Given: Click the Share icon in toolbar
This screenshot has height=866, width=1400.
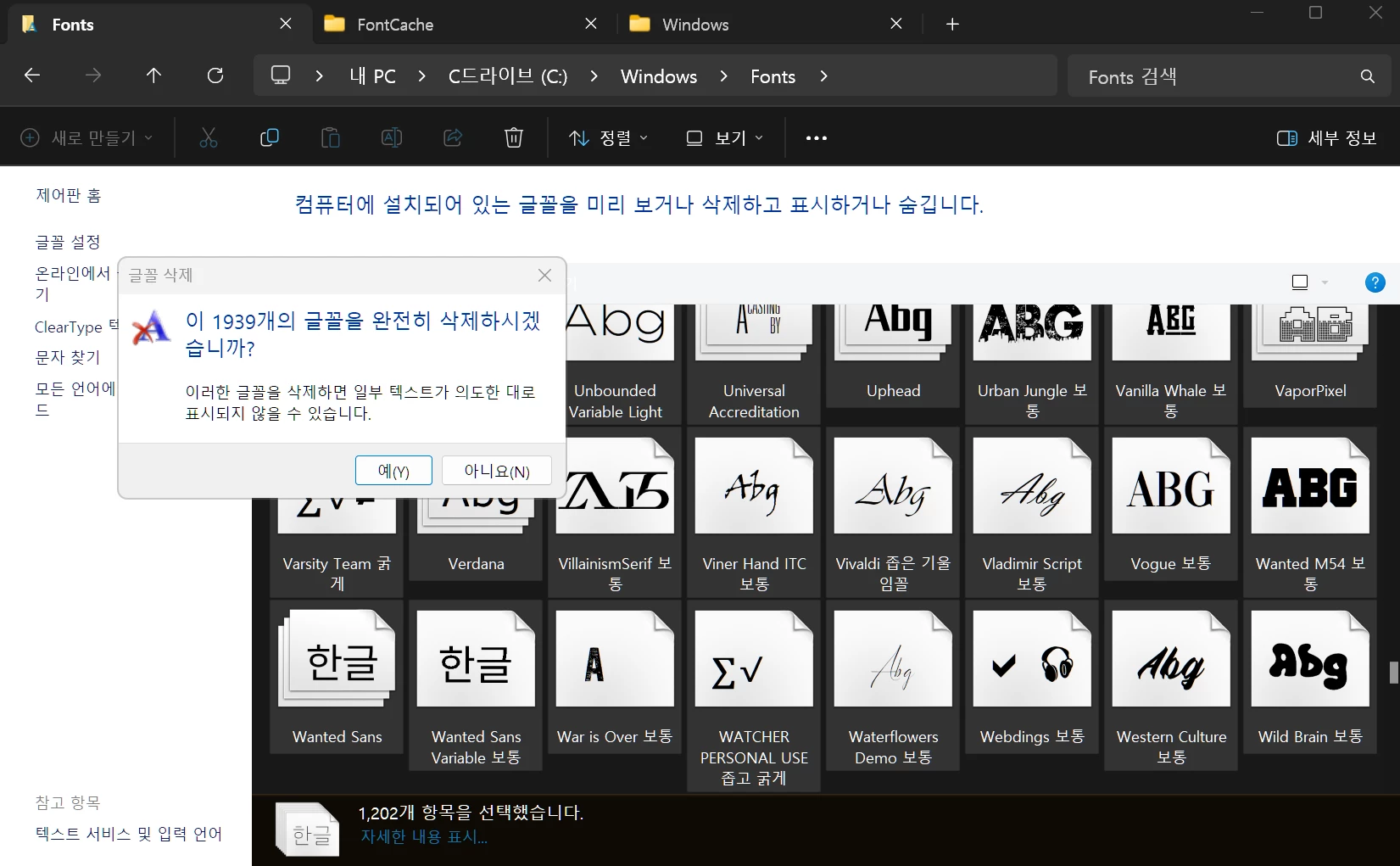Looking at the screenshot, I should (x=453, y=137).
